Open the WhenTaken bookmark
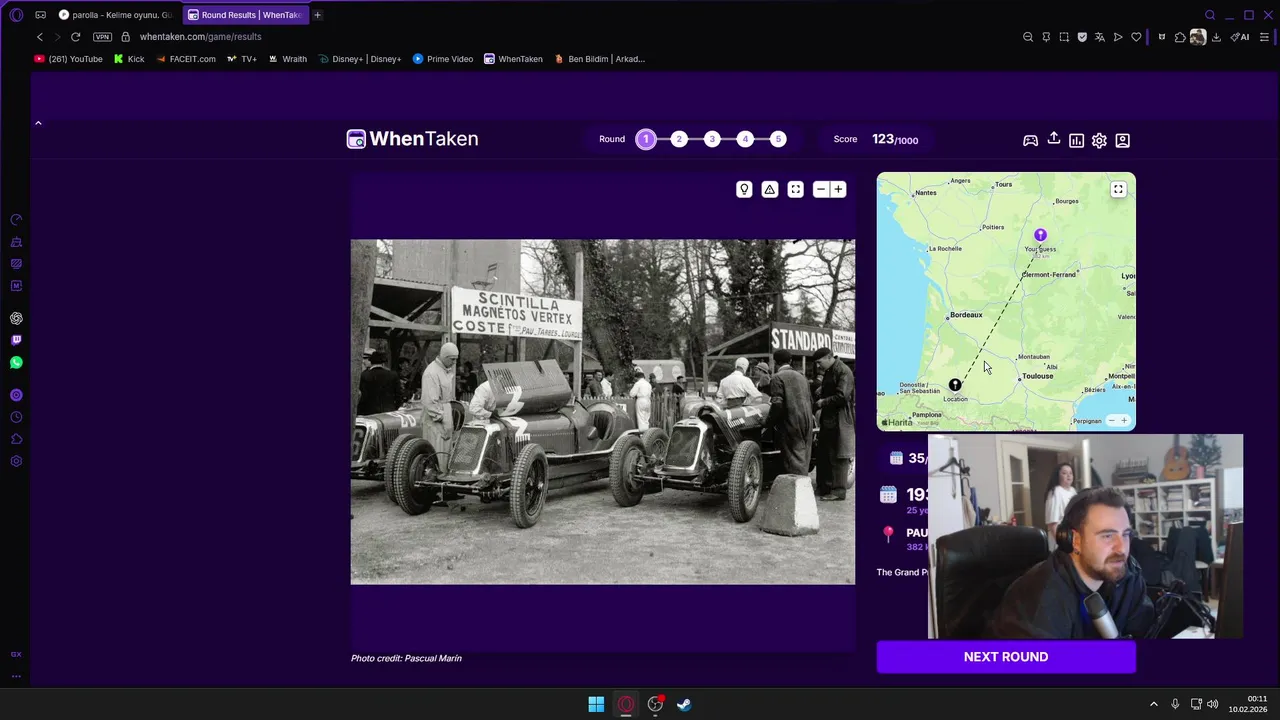This screenshot has height=720, width=1280. pos(513,59)
